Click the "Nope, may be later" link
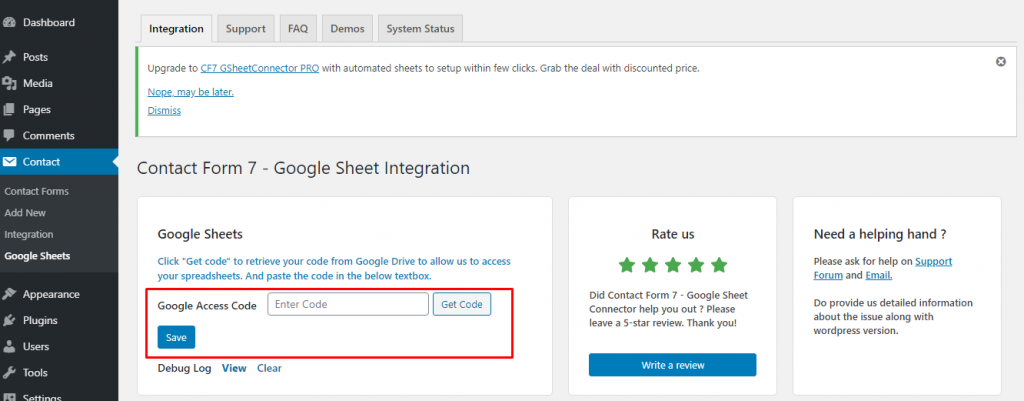 (191, 91)
